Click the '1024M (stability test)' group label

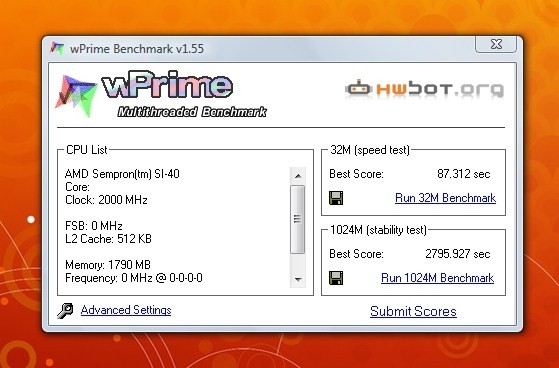click(378, 230)
